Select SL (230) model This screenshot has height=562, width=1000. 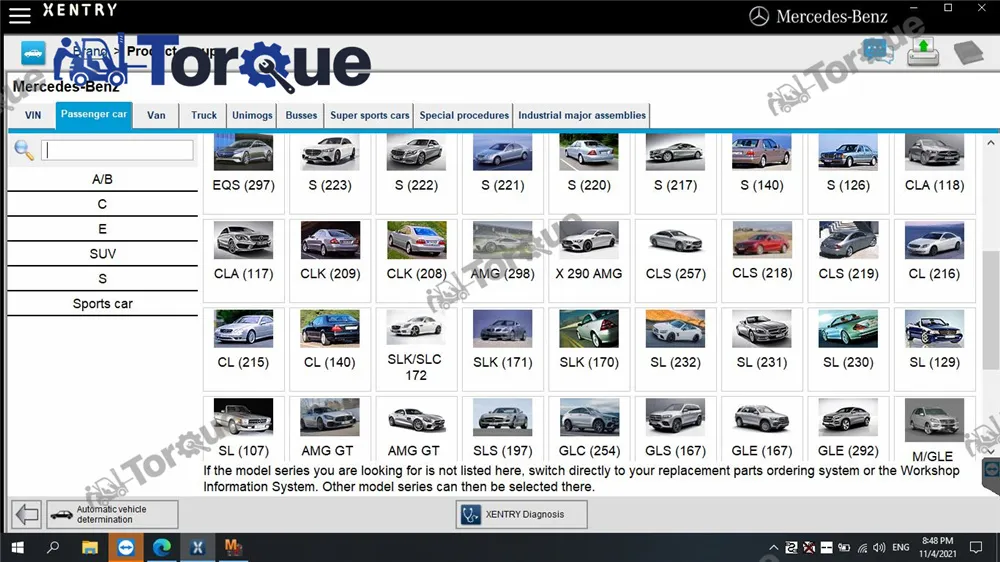click(x=848, y=348)
